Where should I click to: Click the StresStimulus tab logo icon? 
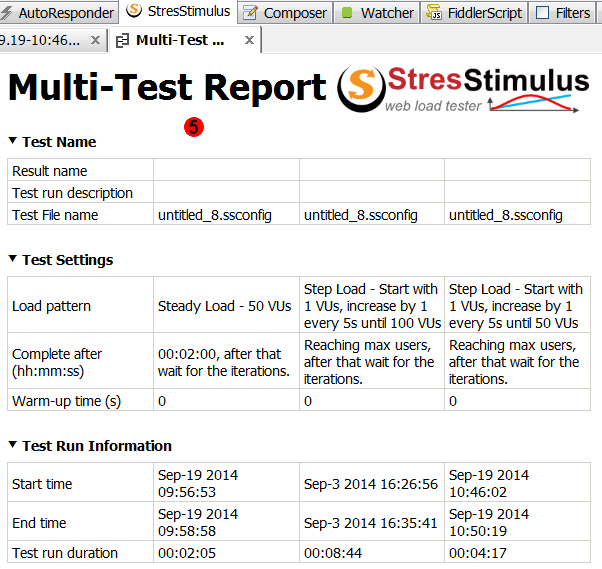coord(134,10)
